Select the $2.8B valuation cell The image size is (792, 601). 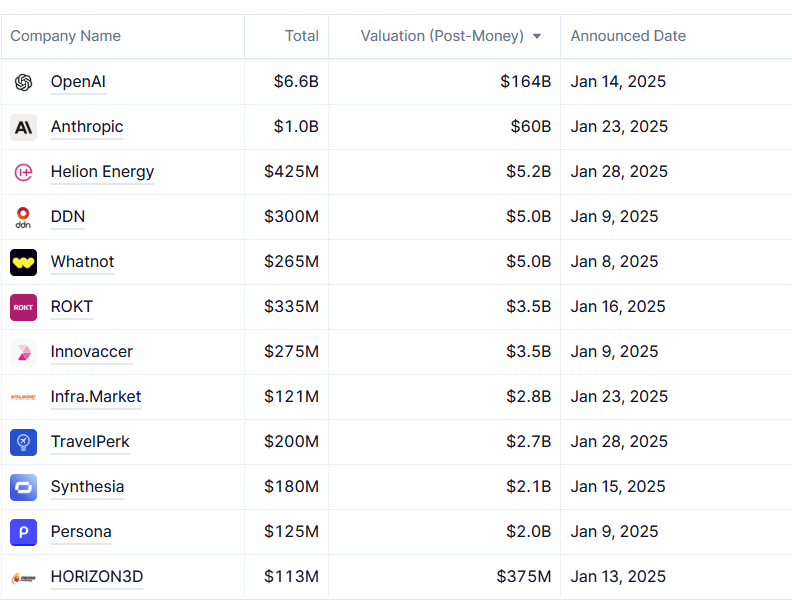pos(444,396)
